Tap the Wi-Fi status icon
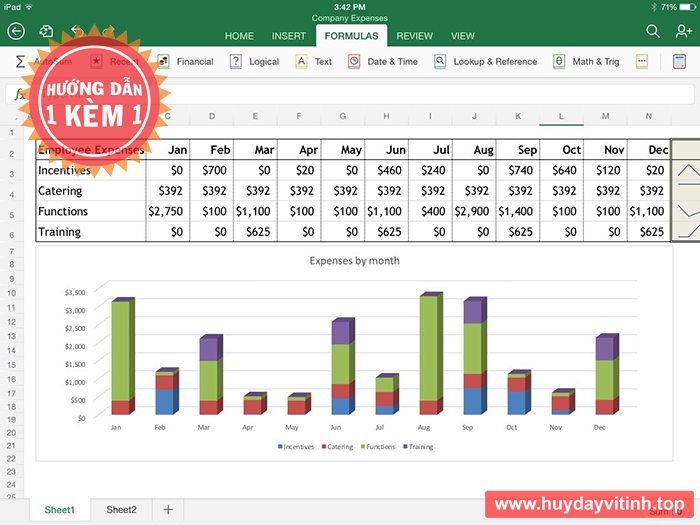This screenshot has width=700, height=525. tap(29, 7)
